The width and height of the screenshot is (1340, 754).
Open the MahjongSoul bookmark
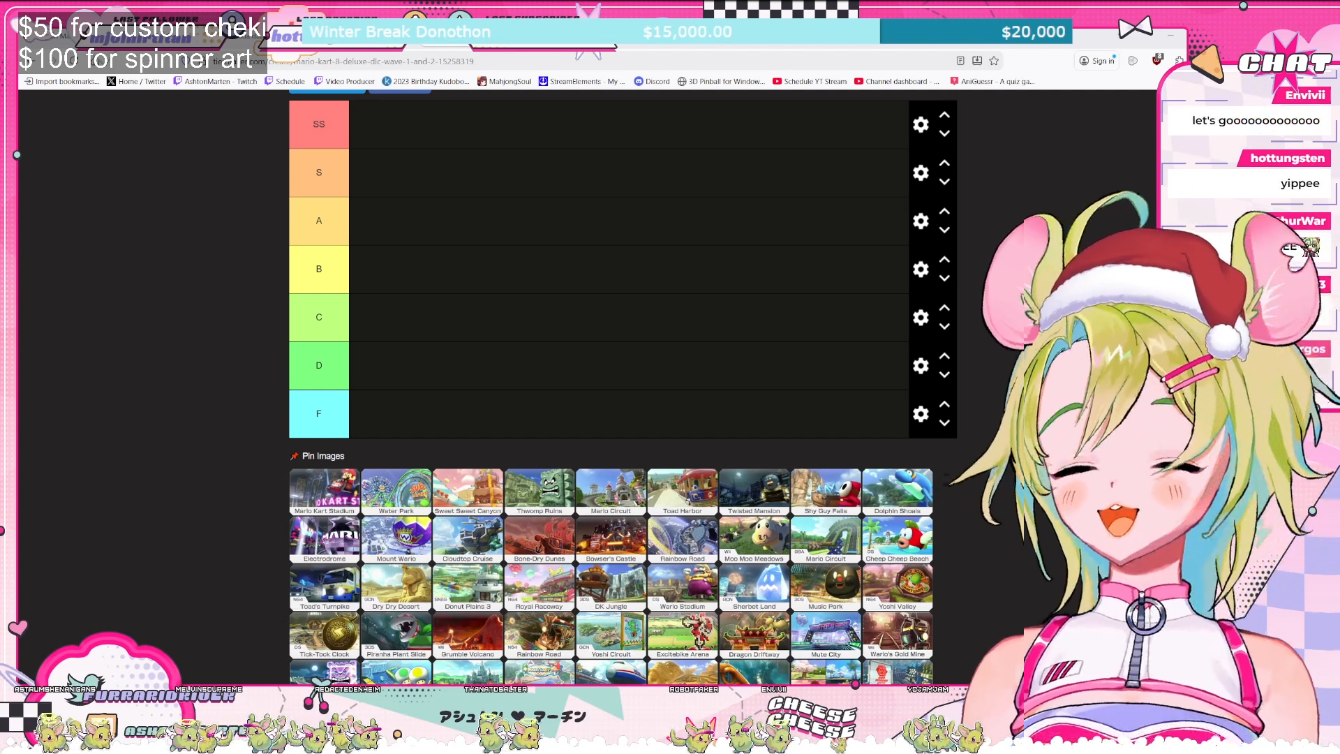505,81
